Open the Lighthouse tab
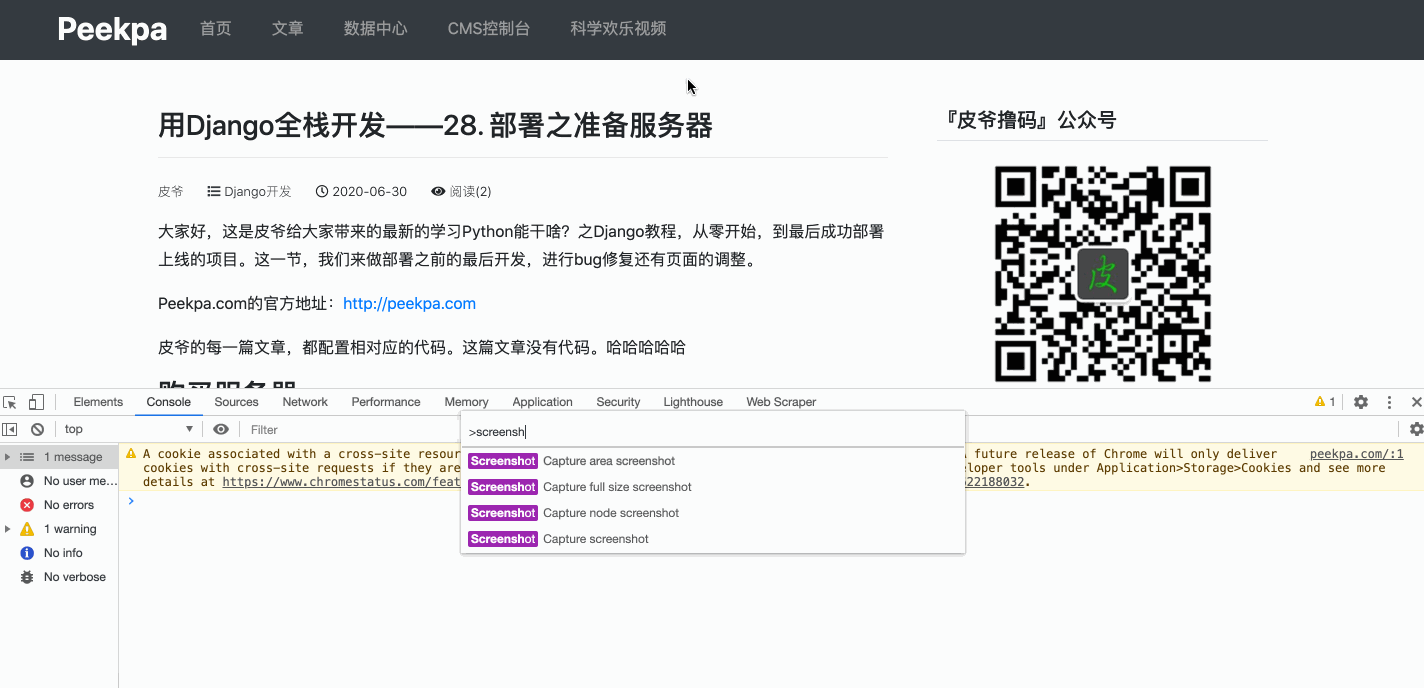 [x=693, y=402]
